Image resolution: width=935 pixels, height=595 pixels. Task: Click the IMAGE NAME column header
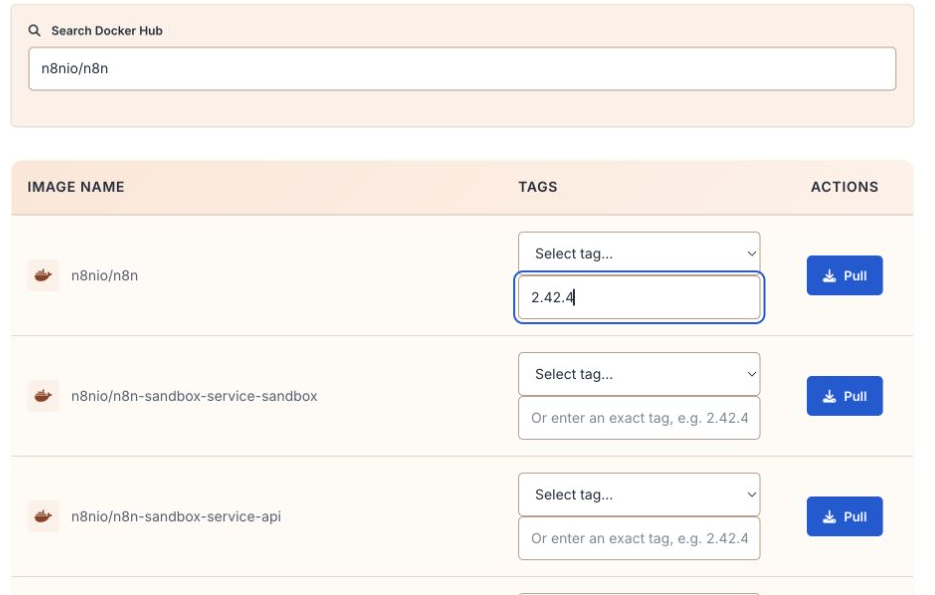(76, 187)
